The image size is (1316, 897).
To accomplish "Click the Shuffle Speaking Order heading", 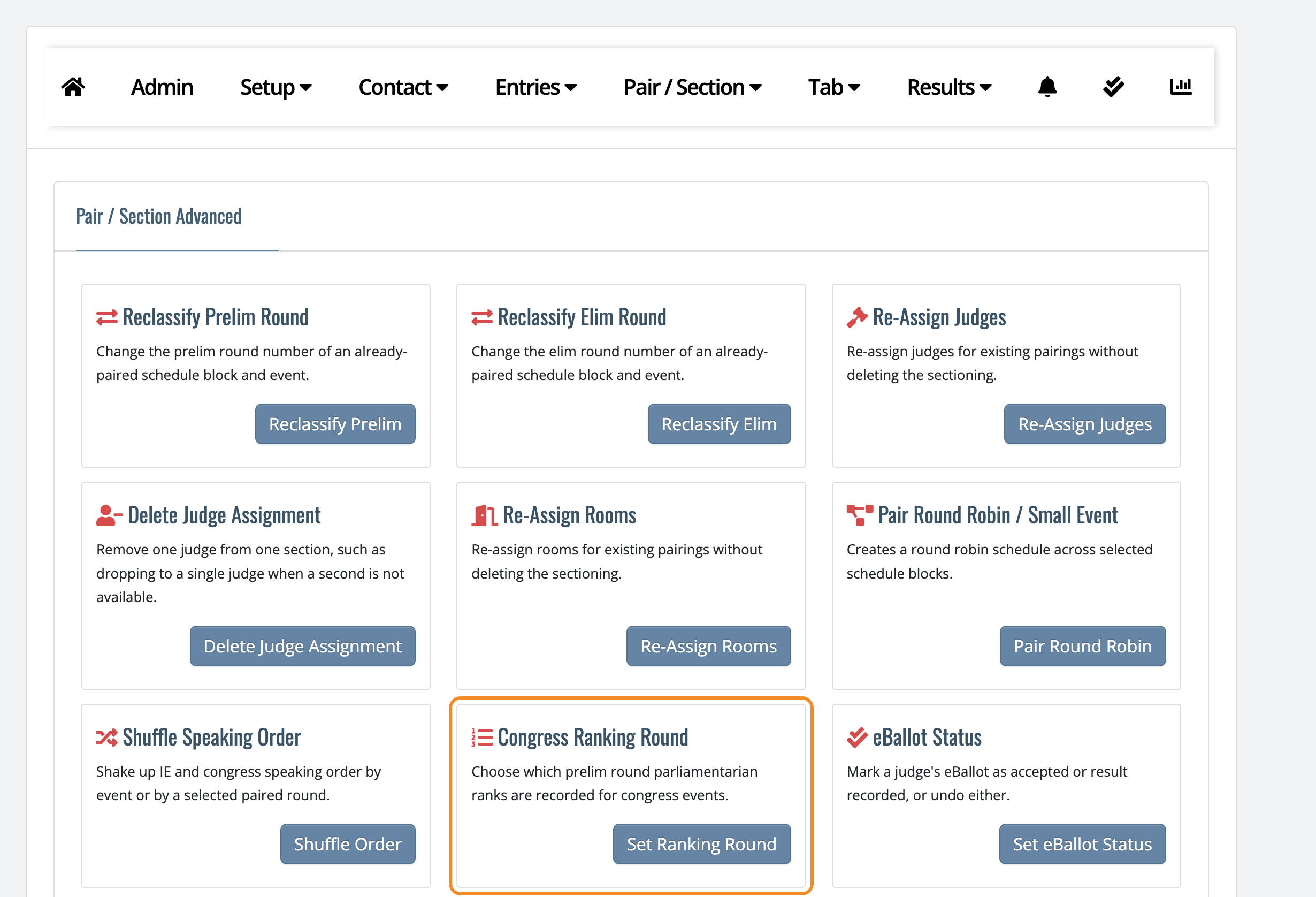I will [x=212, y=737].
